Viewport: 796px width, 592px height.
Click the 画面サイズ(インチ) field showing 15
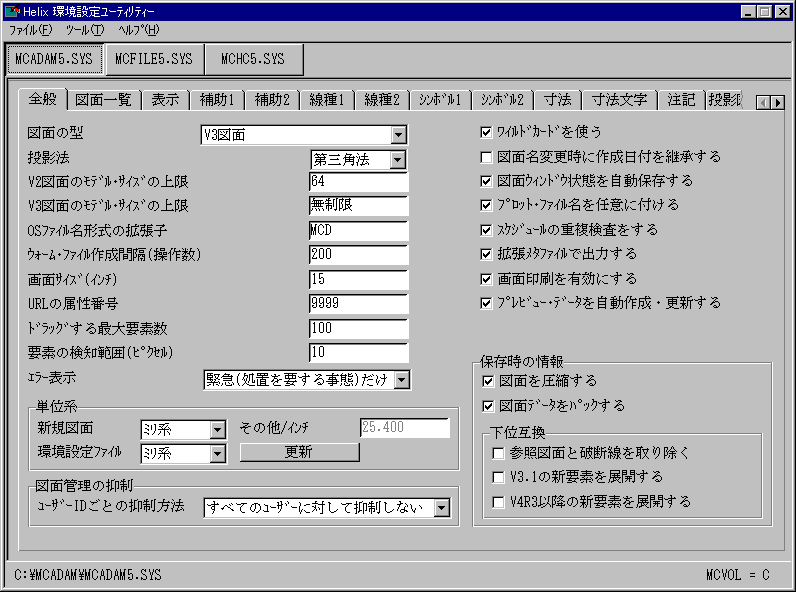358,279
